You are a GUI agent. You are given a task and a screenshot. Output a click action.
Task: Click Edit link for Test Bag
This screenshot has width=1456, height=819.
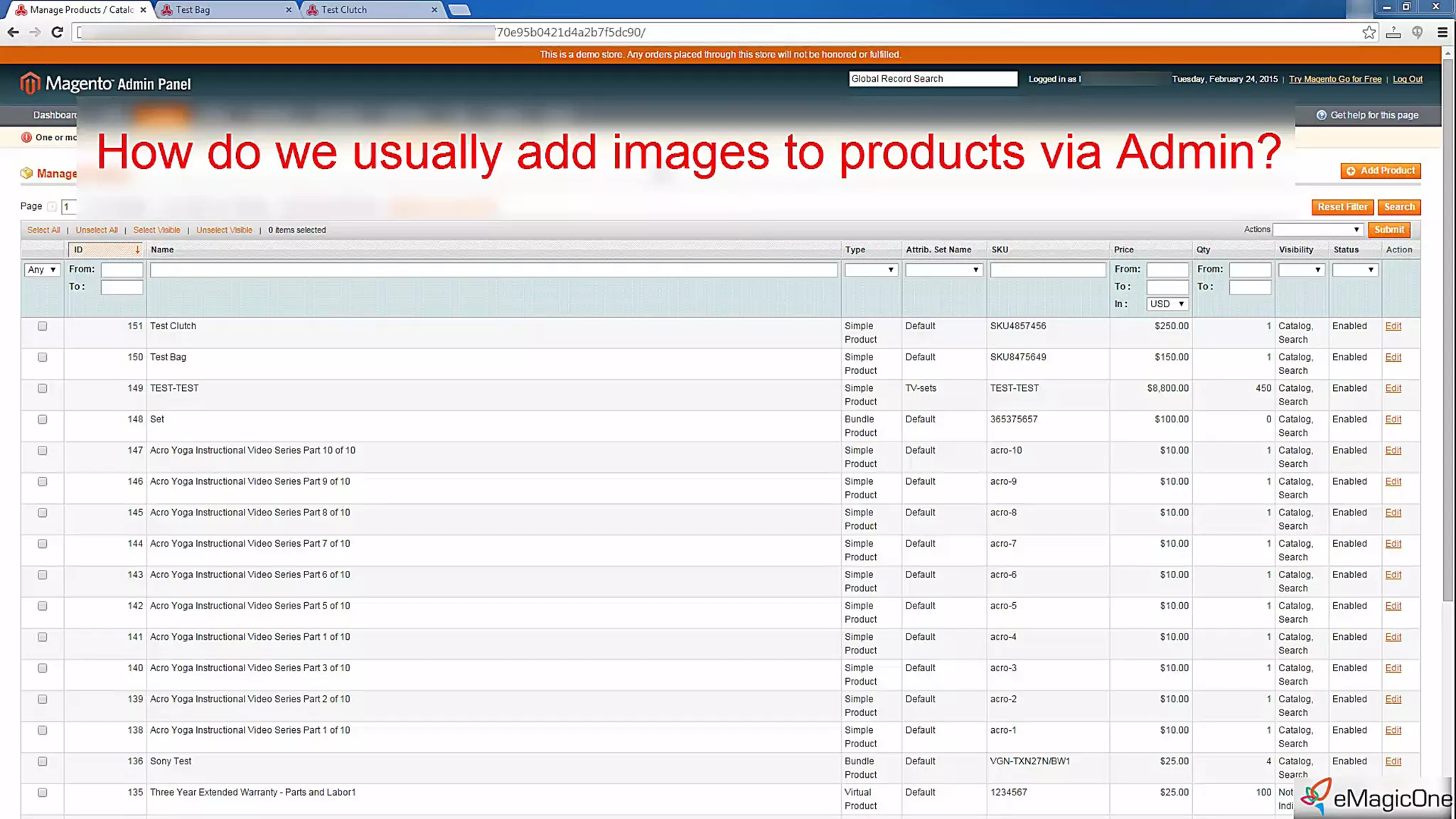coord(1393,357)
